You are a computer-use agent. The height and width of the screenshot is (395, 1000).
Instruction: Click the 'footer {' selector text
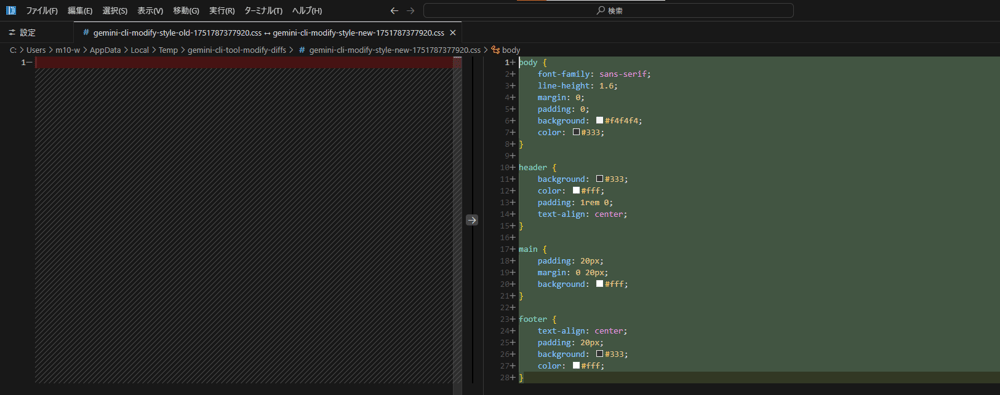pyautogui.click(x=538, y=319)
